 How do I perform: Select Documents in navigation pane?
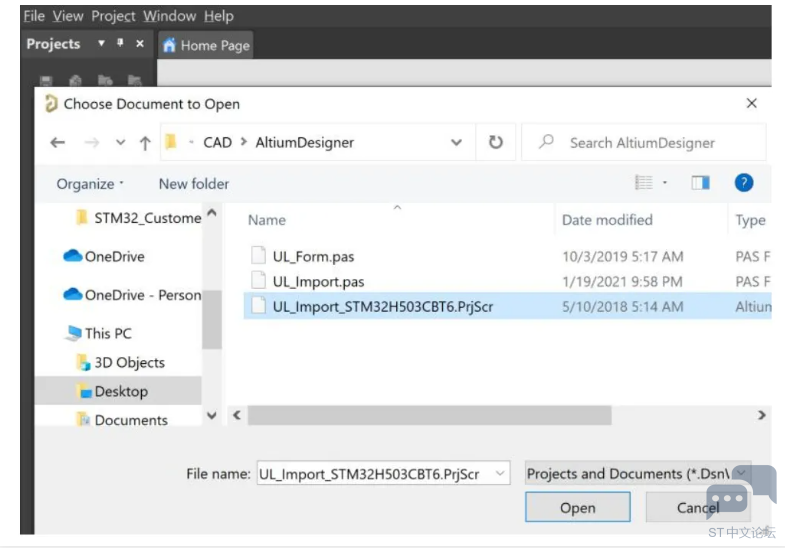click(x=122, y=420)
